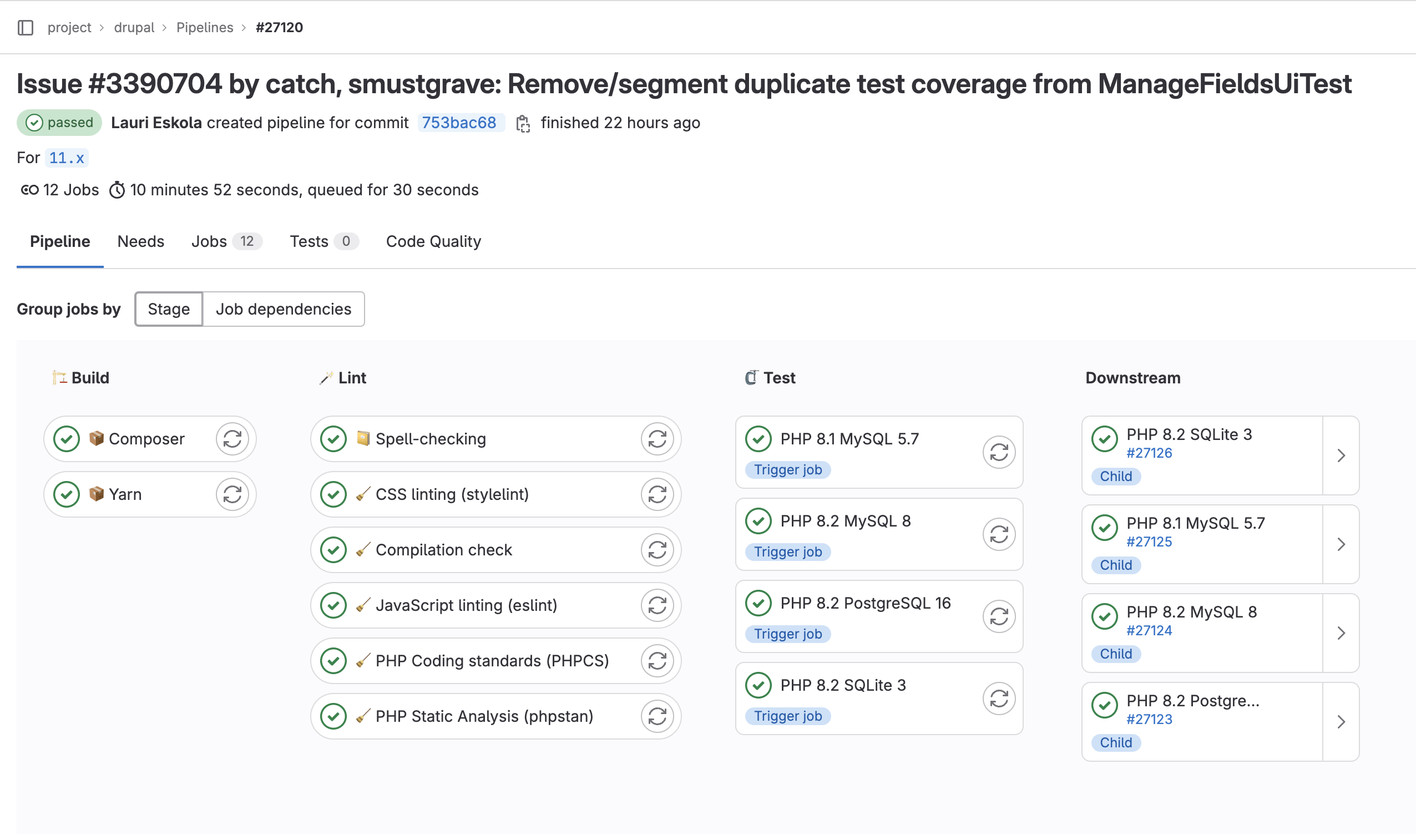Group jobs by Stage
The height and width of the screenshot is (840, 1416).
[168, 309]
